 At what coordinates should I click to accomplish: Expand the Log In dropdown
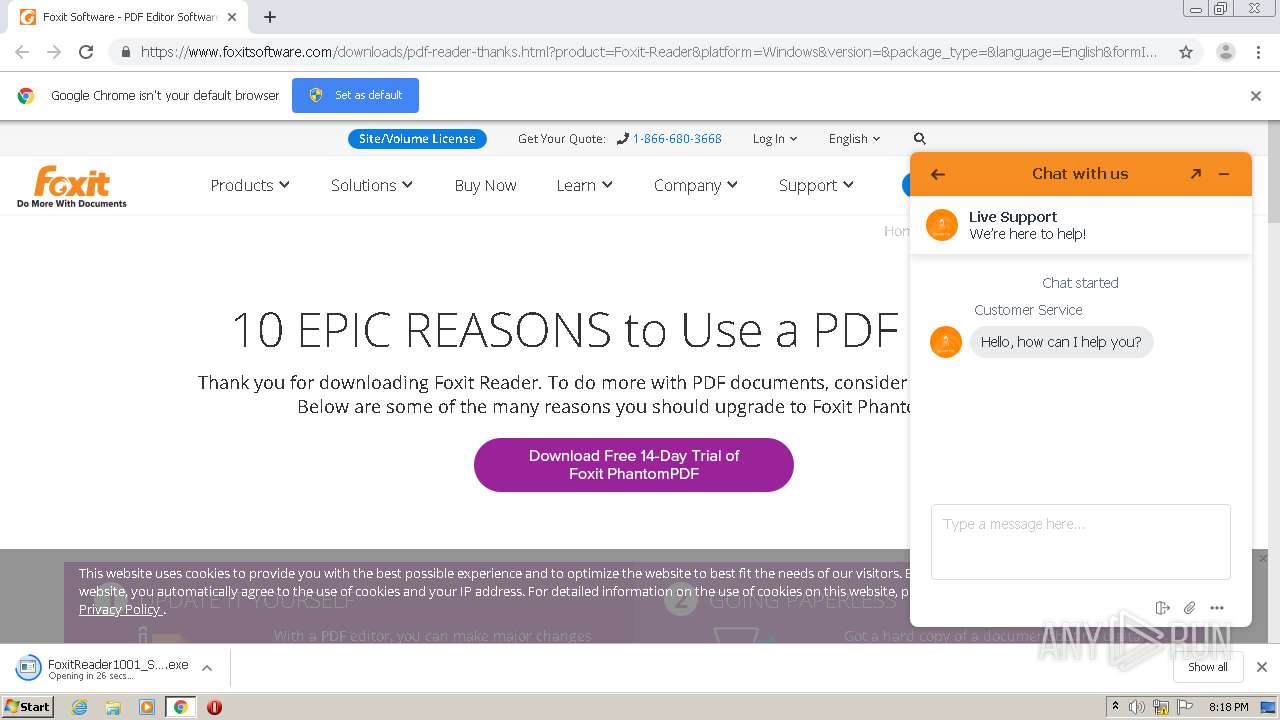(x=775, y=139)
